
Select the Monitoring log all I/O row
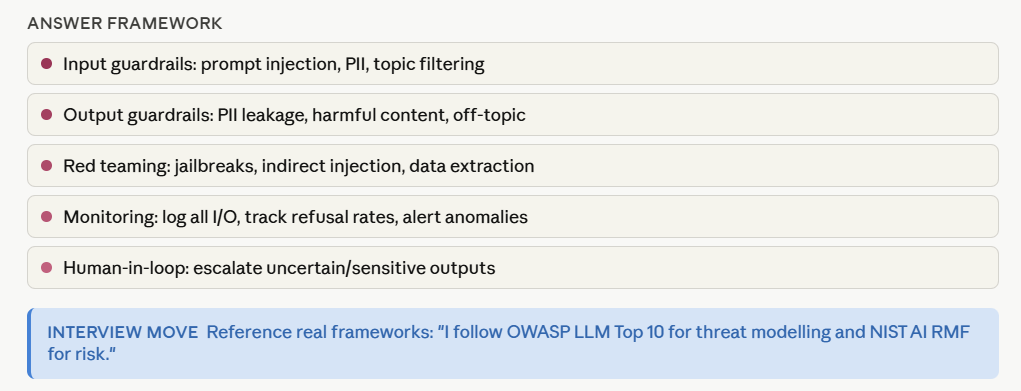(x=512, y=216)
